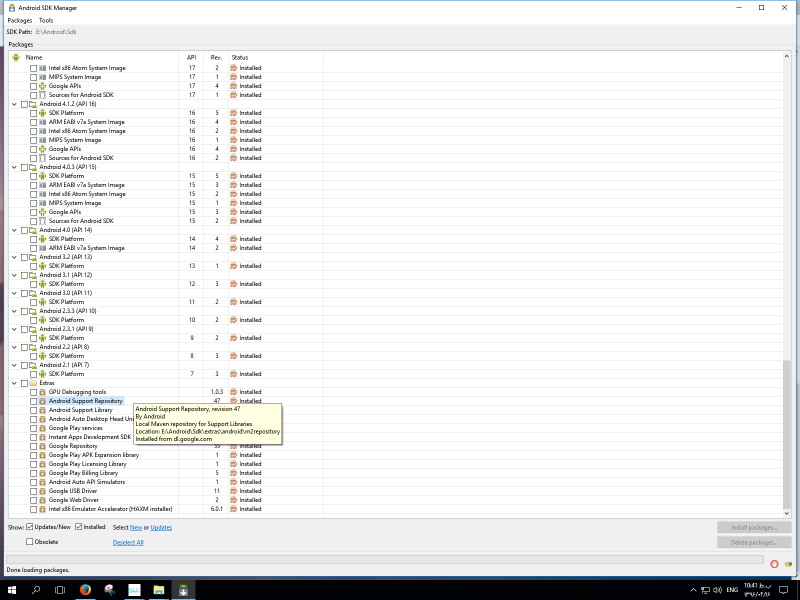800x600 pixels.
Task: Collapse the Extras tree section
Action: (x=13, y=383)
